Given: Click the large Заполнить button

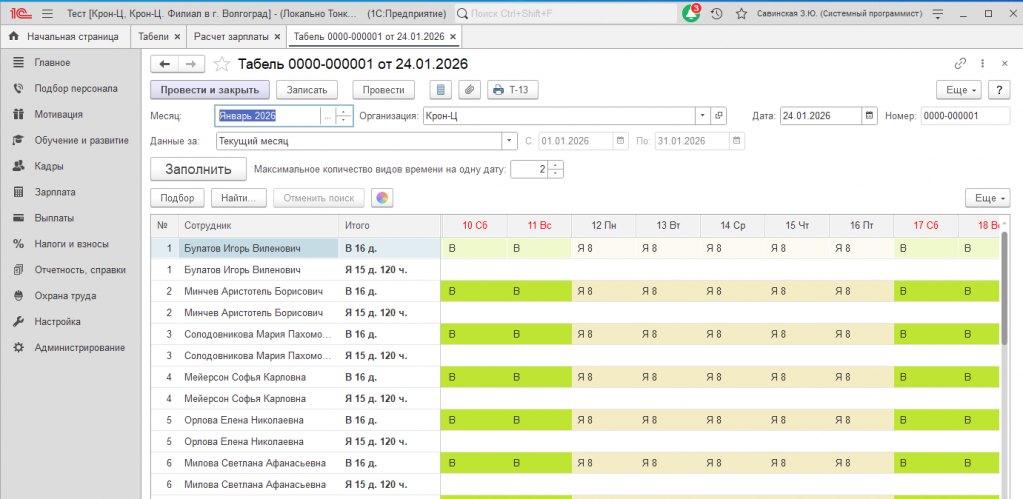Looking at the screenshot, I should [198, 170].
